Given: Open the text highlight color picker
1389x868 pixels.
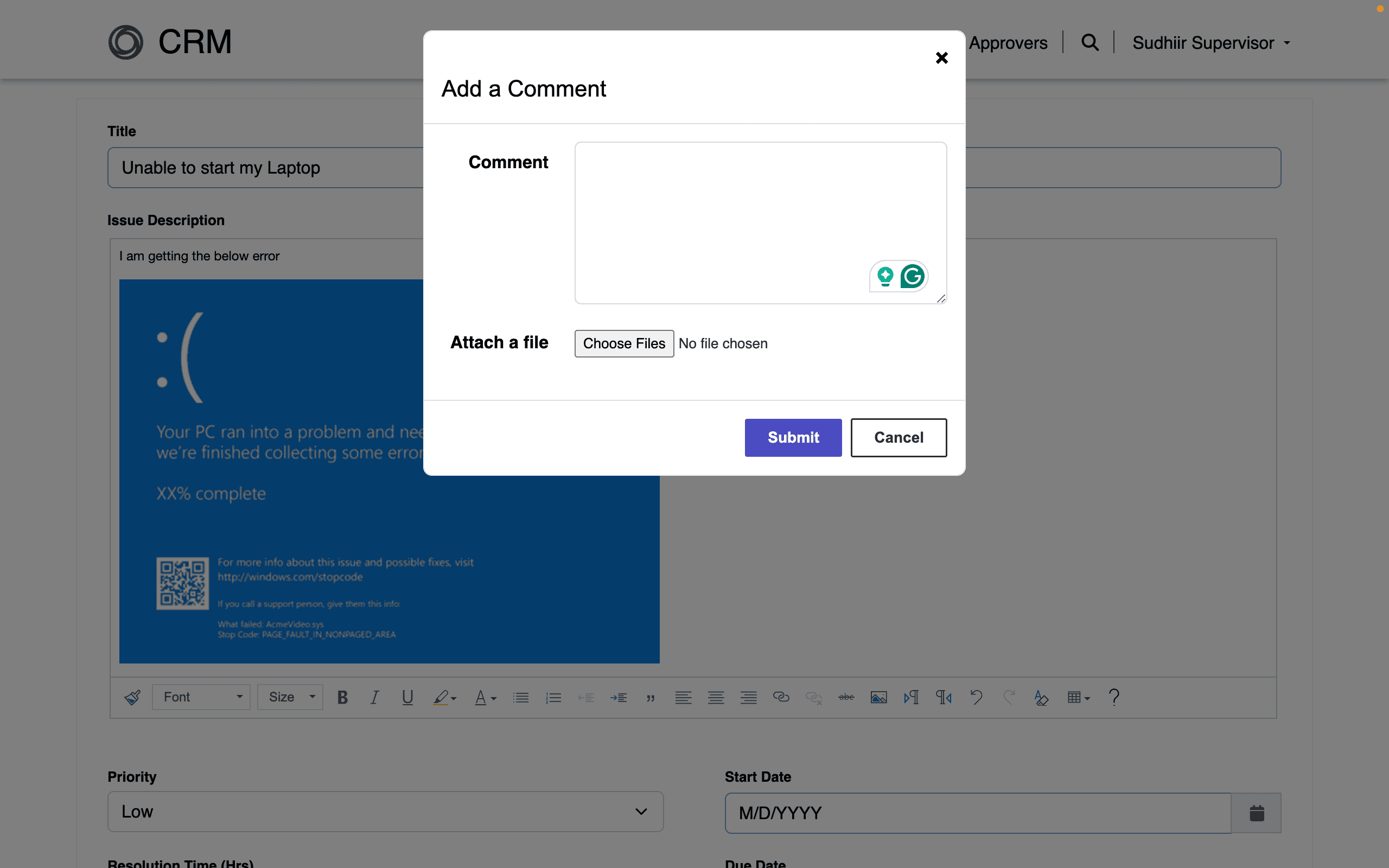Looking at the screenshot, I should coord(444,697).
